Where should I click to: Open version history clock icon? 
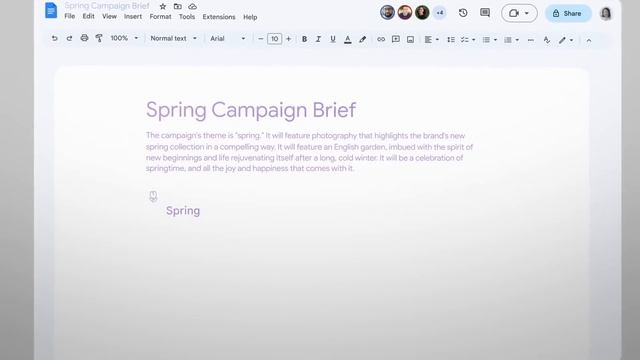click(x=463, y=13)
